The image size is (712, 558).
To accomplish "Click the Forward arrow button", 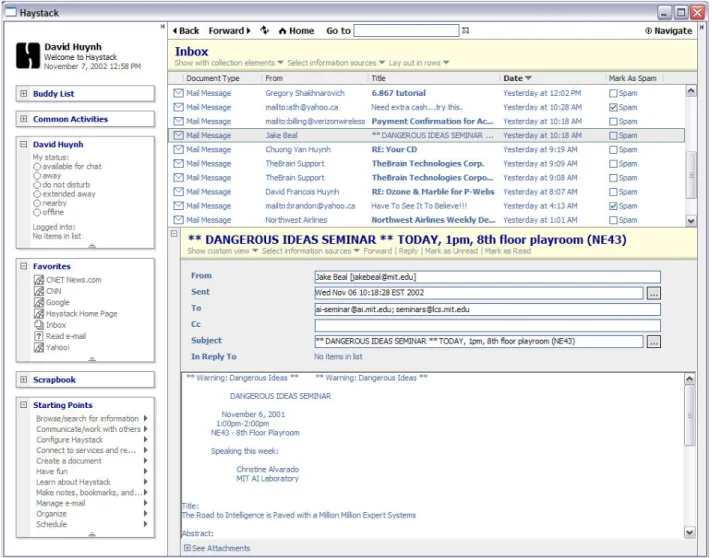I will pyautogui.click(x=229, y=31).
